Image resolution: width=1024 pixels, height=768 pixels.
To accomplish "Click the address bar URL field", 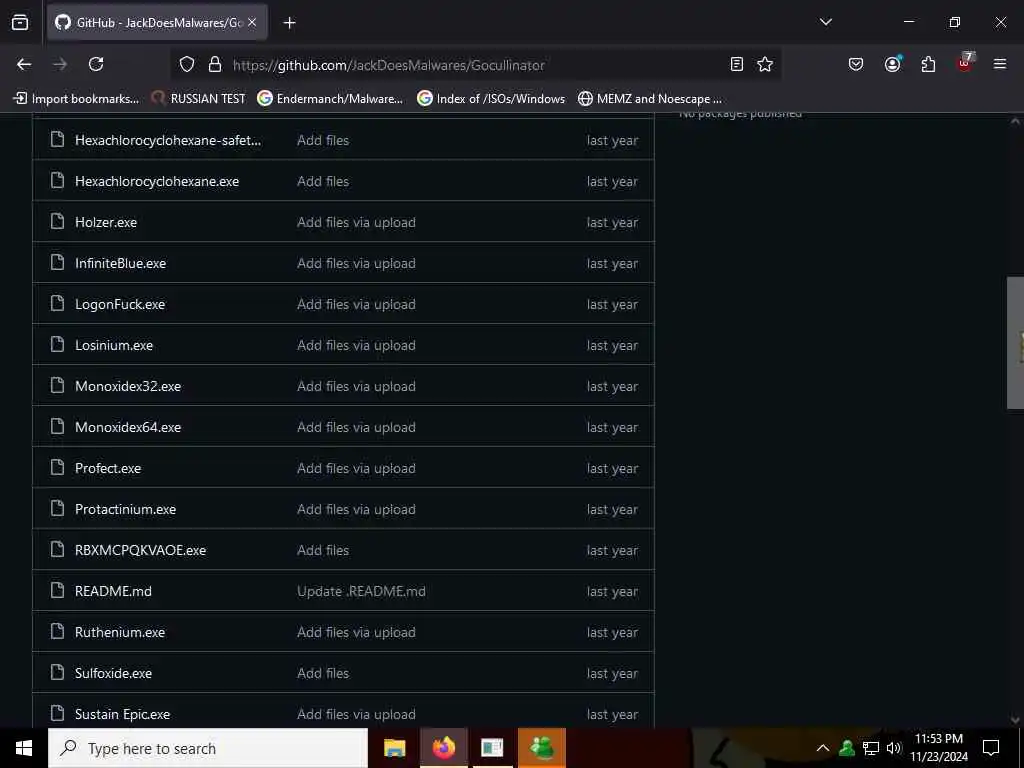I will pyautogui.click(x=475, y=65).
